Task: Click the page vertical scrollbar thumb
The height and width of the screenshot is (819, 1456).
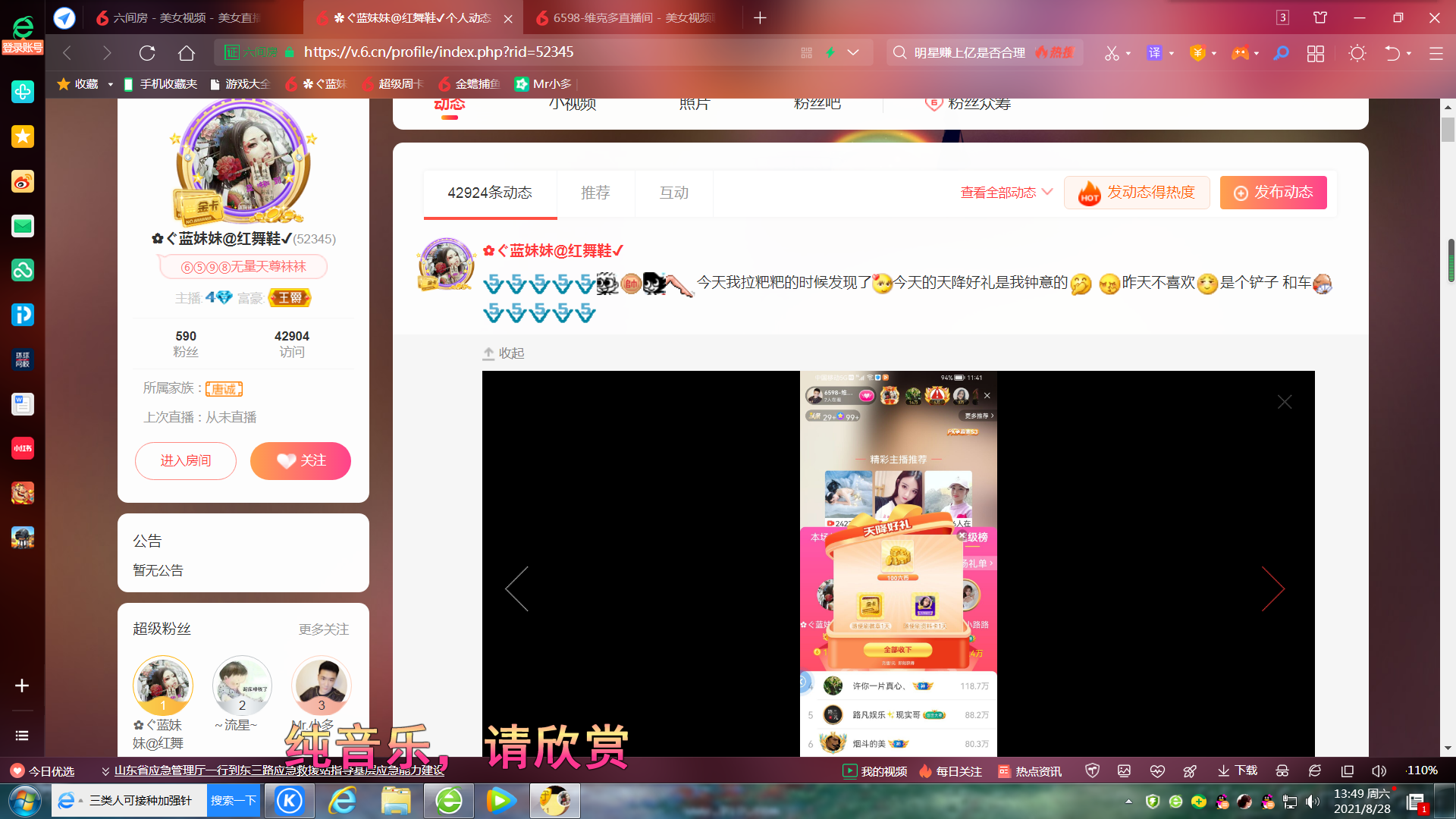Action: tap(1448, 130)
